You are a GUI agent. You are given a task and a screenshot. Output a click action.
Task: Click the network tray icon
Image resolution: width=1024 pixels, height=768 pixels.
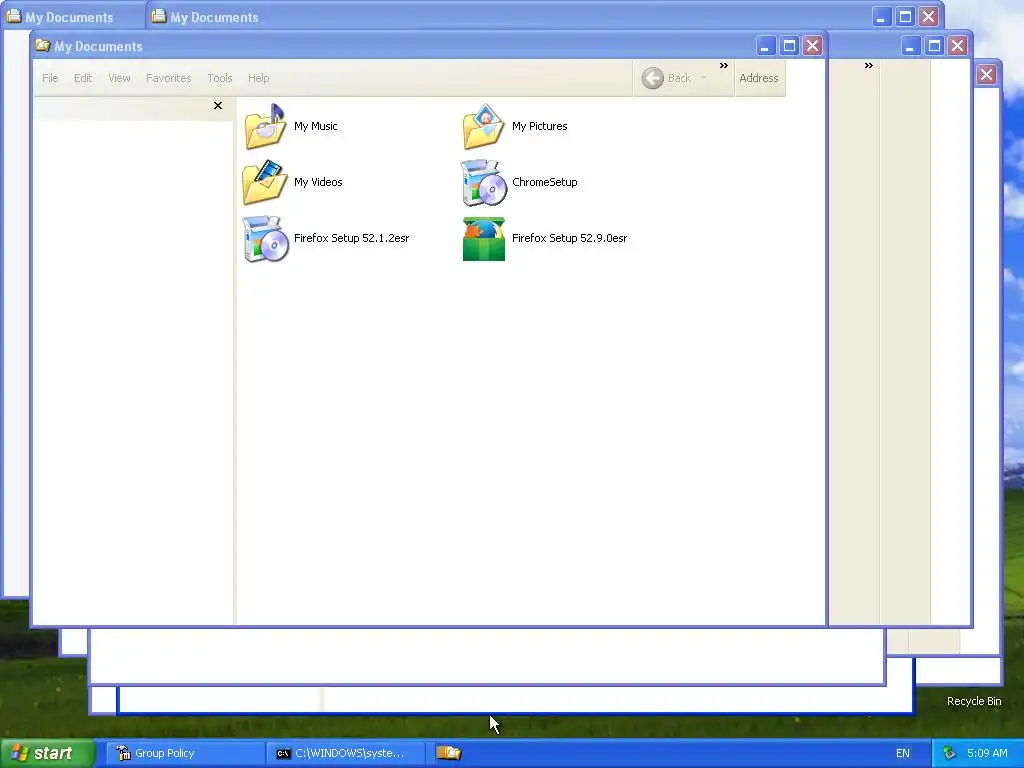point(950,754)
